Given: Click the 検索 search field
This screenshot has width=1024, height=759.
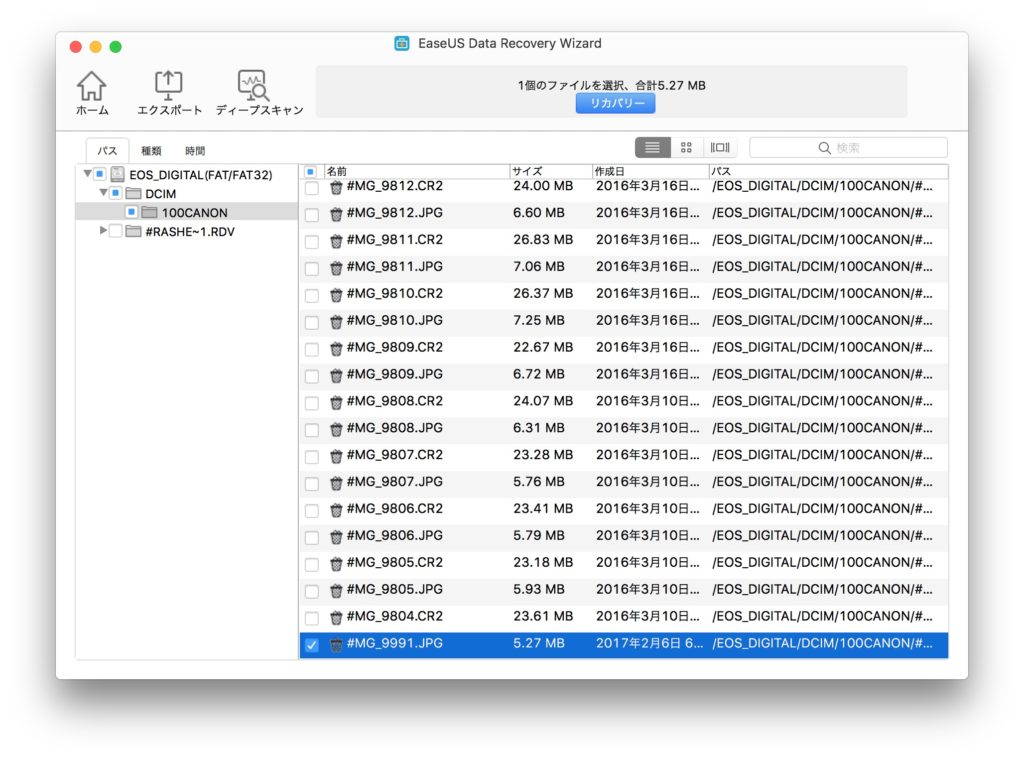Looking at the screenshot, I should click(848, 148).
